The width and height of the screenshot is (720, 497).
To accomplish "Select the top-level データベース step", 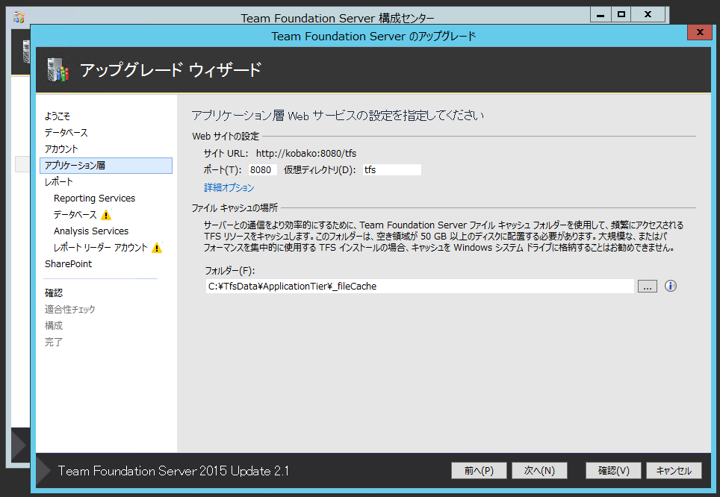I will (66, 133).
